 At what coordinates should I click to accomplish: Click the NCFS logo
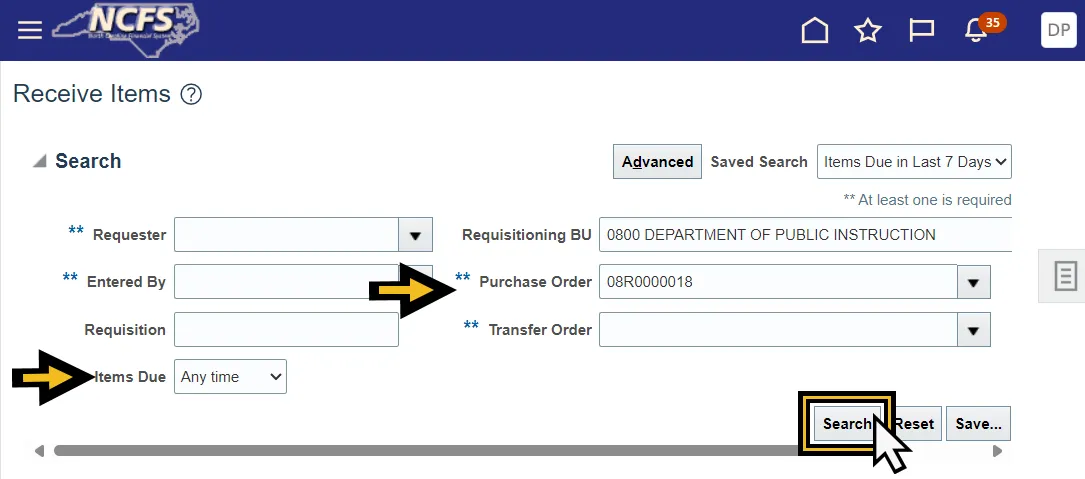125,29
